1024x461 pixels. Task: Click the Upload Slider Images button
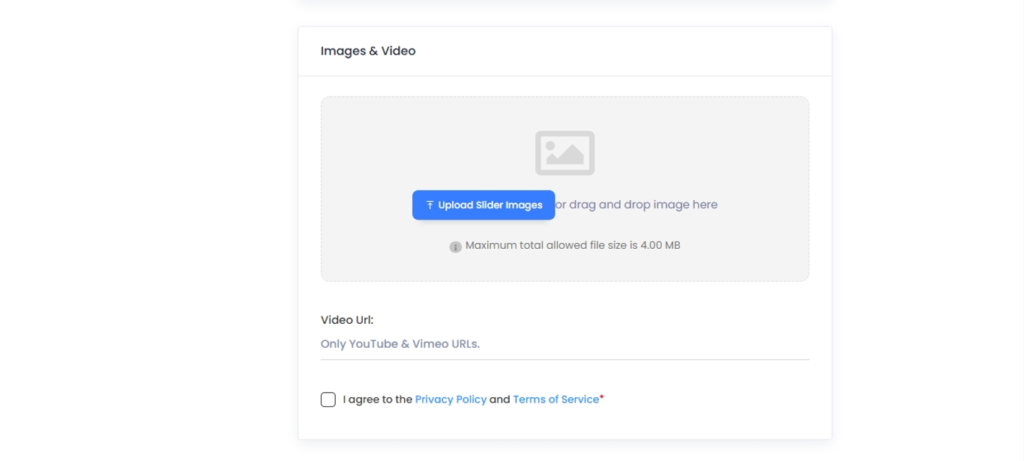[x=483, y=205]
